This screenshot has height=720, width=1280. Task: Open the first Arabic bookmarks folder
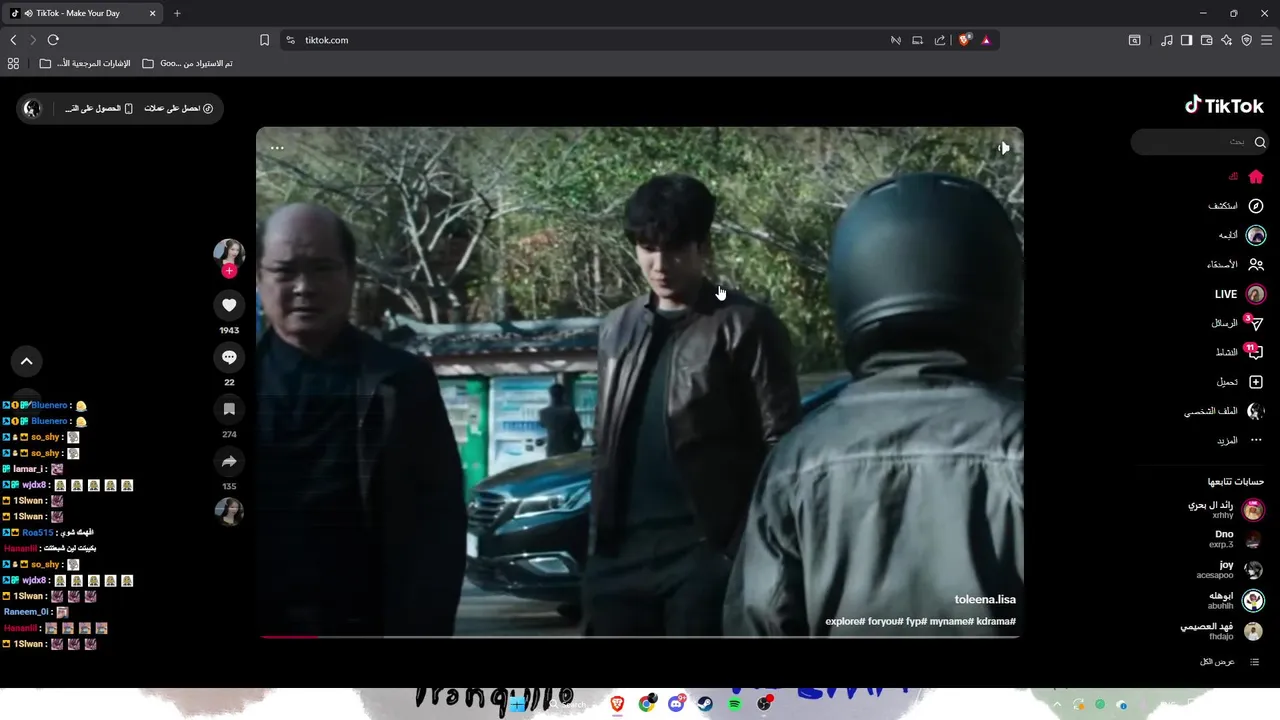pos(85,63)
